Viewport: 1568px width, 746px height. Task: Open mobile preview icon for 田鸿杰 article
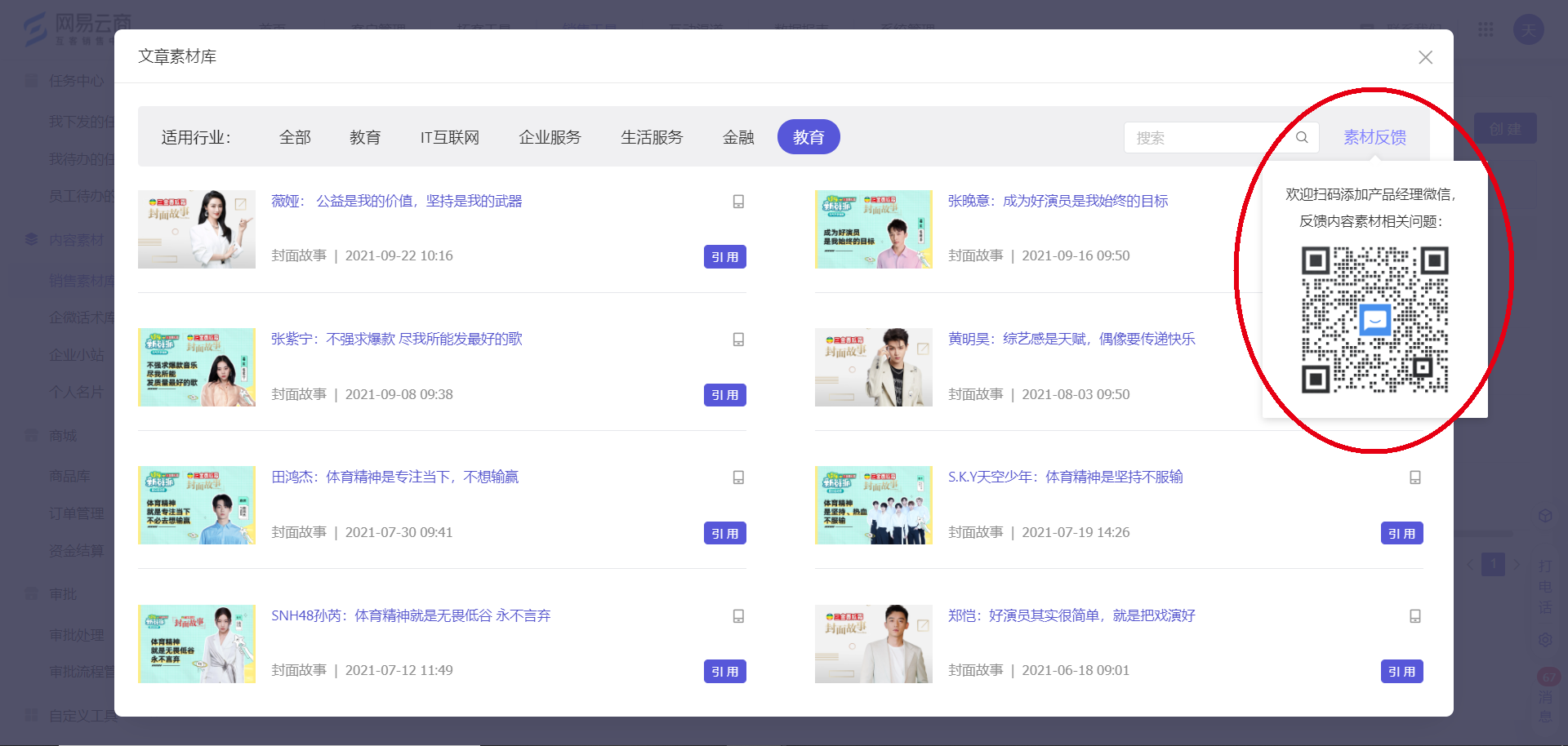coord(738,477)
